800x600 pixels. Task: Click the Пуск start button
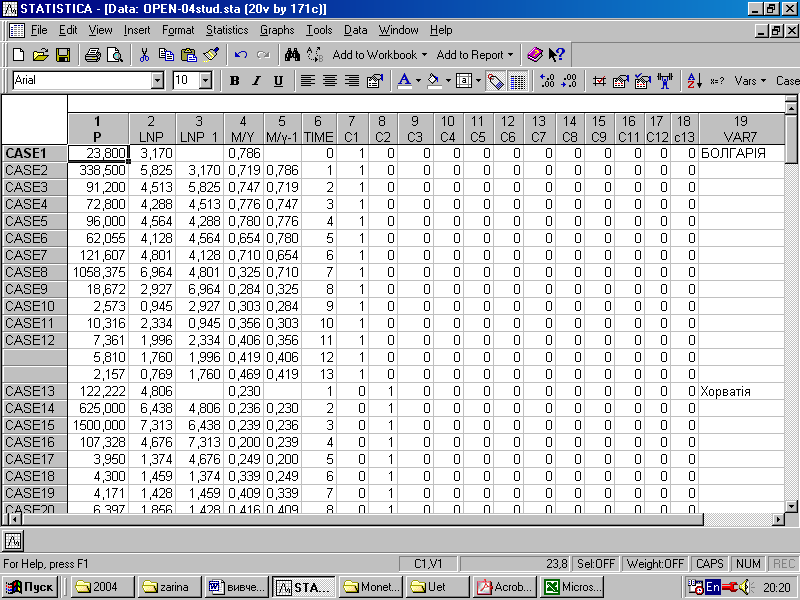(x=31, y=587)
